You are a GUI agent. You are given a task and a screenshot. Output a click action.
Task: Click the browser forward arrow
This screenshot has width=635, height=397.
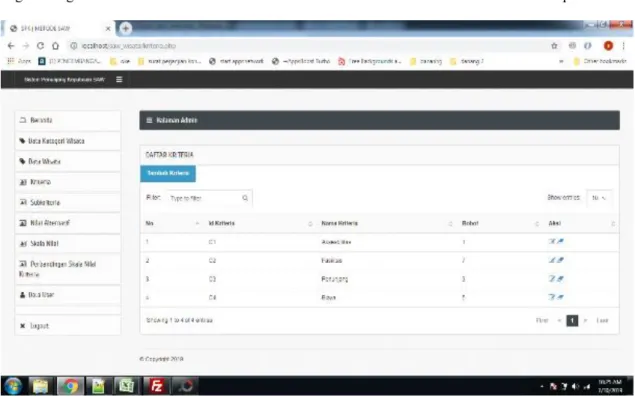click(26, 46)
